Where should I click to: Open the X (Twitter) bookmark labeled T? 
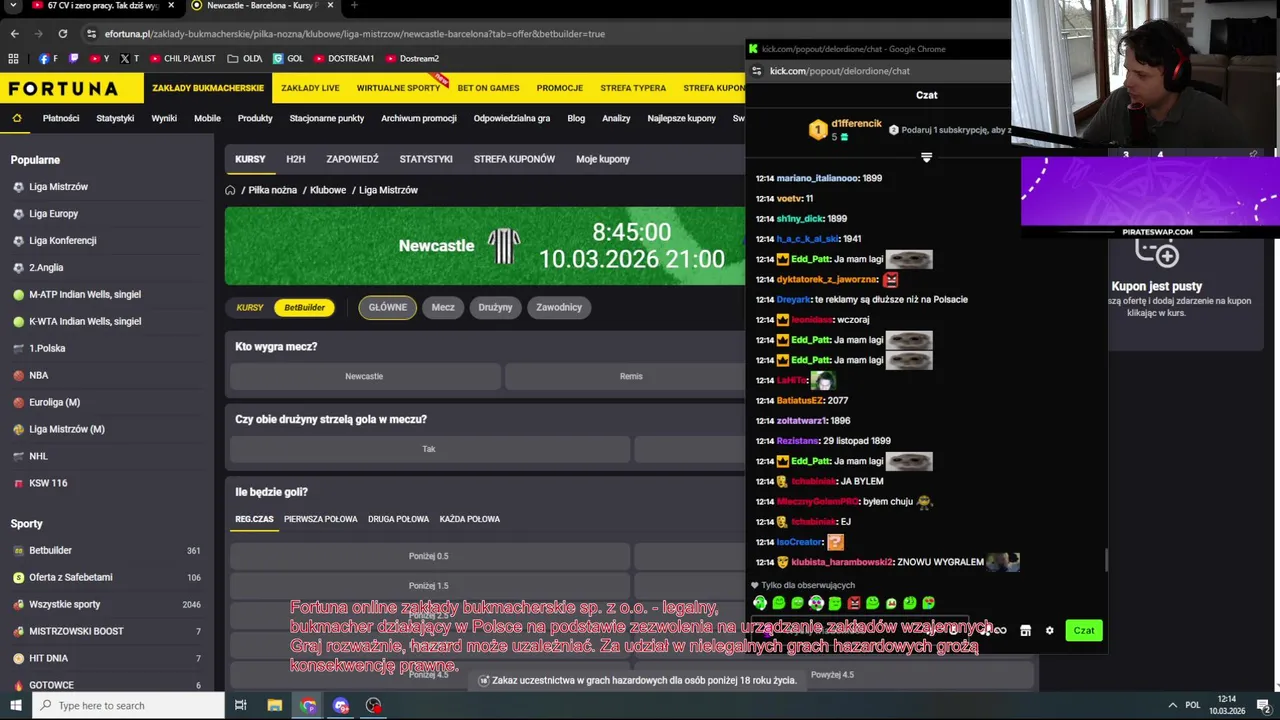tap(130, 58)
